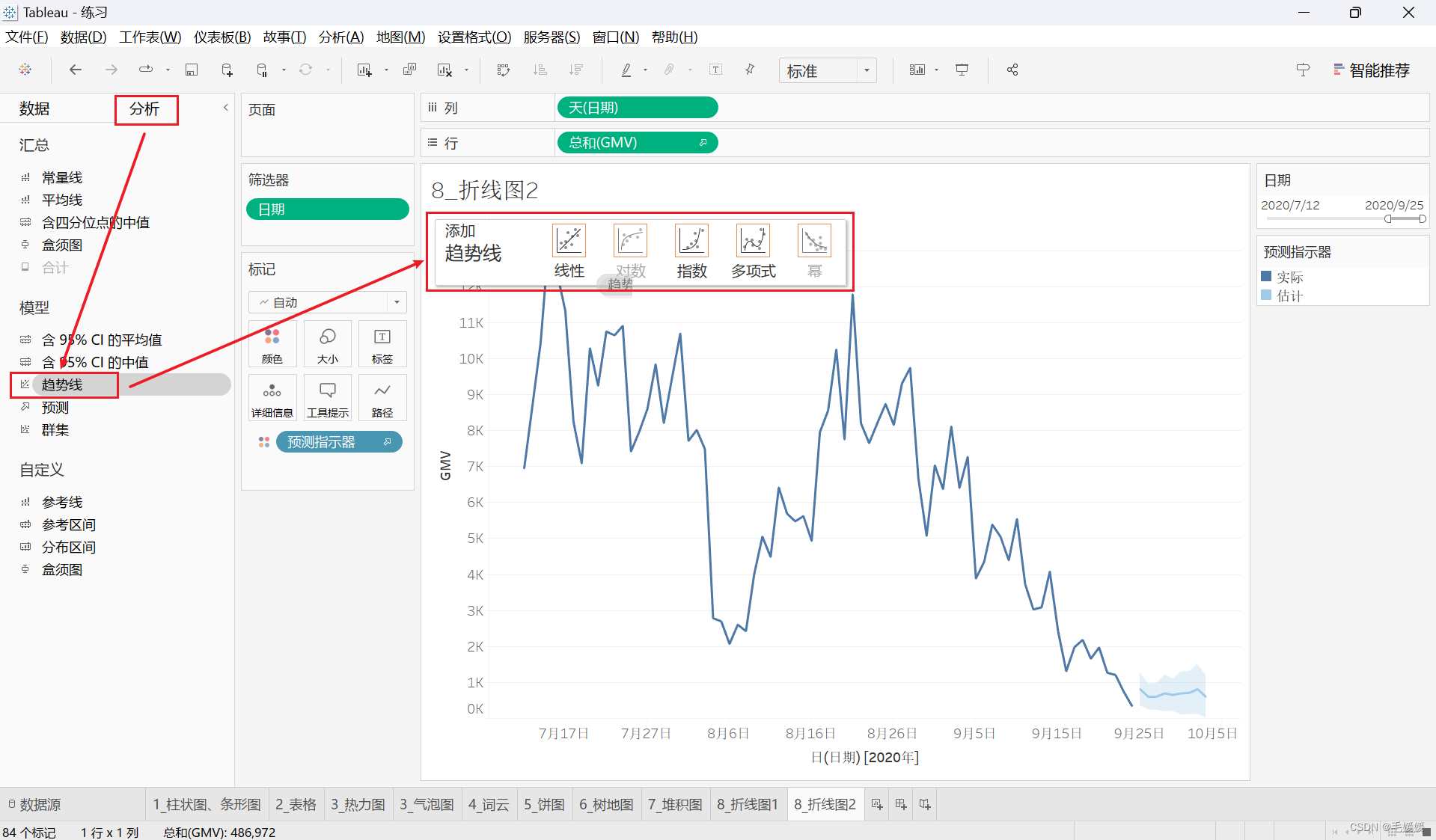Click the presentation mode icon
Viewport: 1436px width, 840px height.
[962, 70]
